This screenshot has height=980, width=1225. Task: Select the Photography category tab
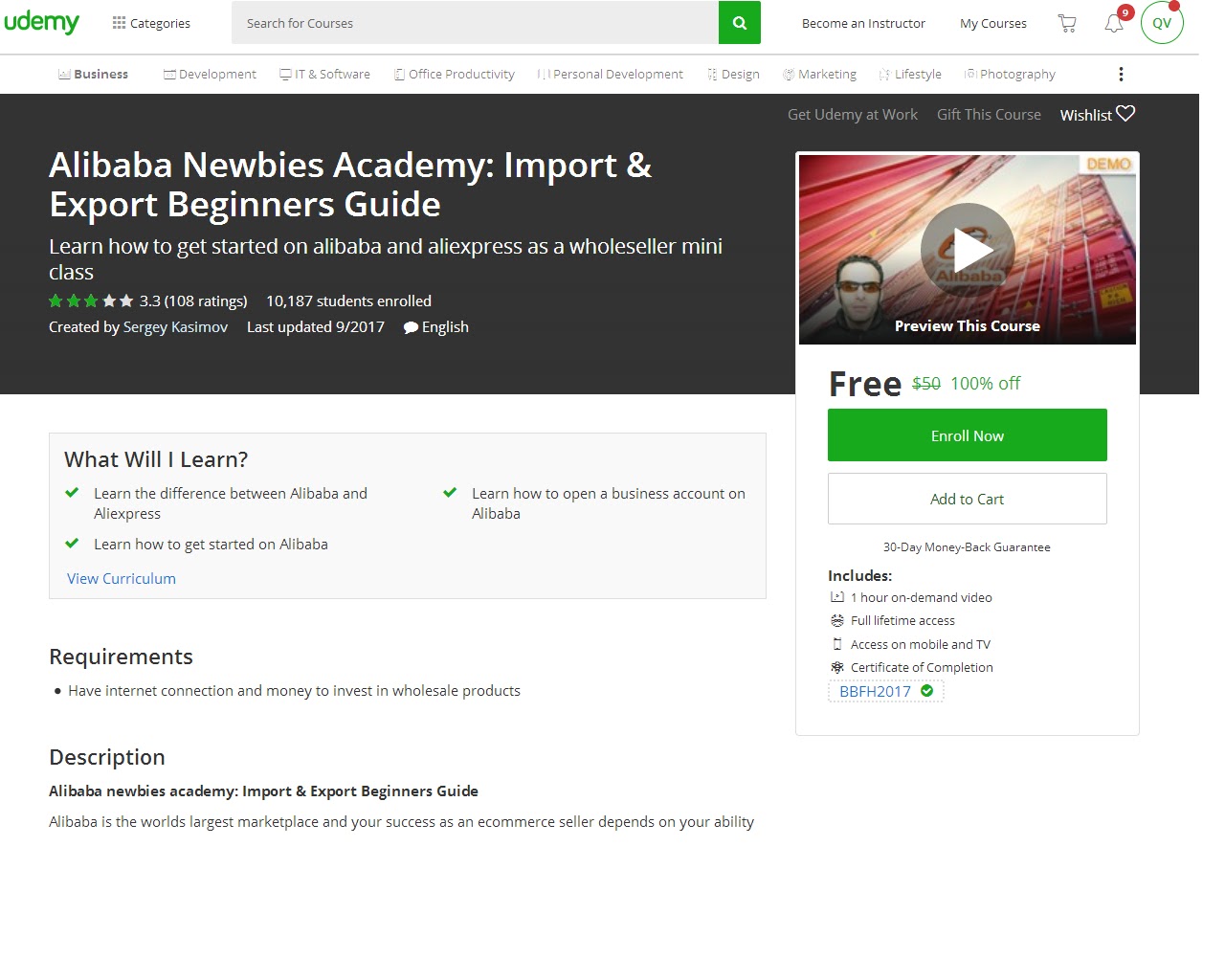1010,74
